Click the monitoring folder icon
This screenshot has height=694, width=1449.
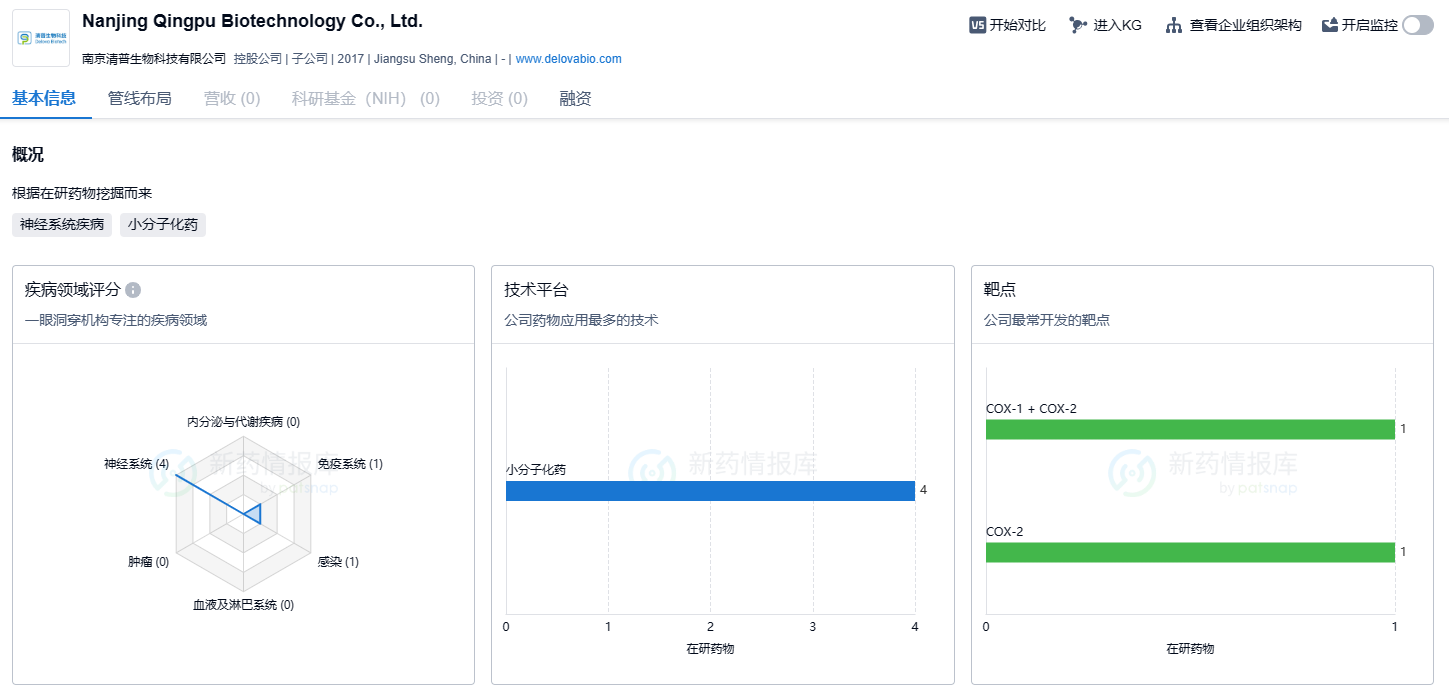click(1329, 25)
